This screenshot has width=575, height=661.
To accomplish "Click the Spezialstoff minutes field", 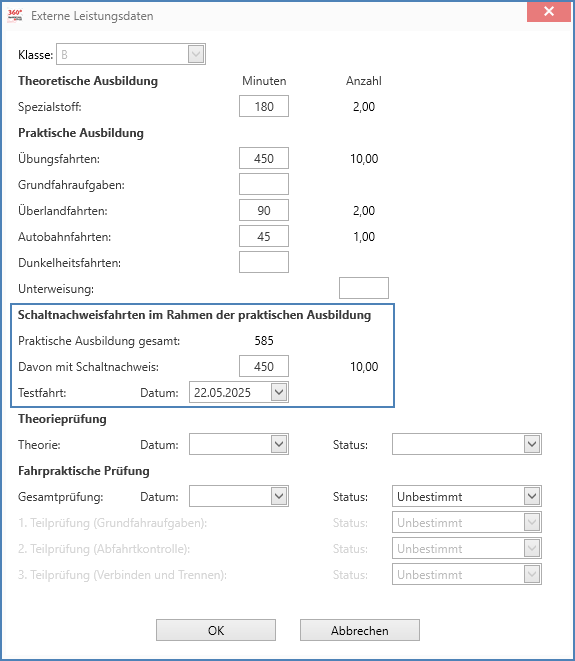I will coord(264,106).
